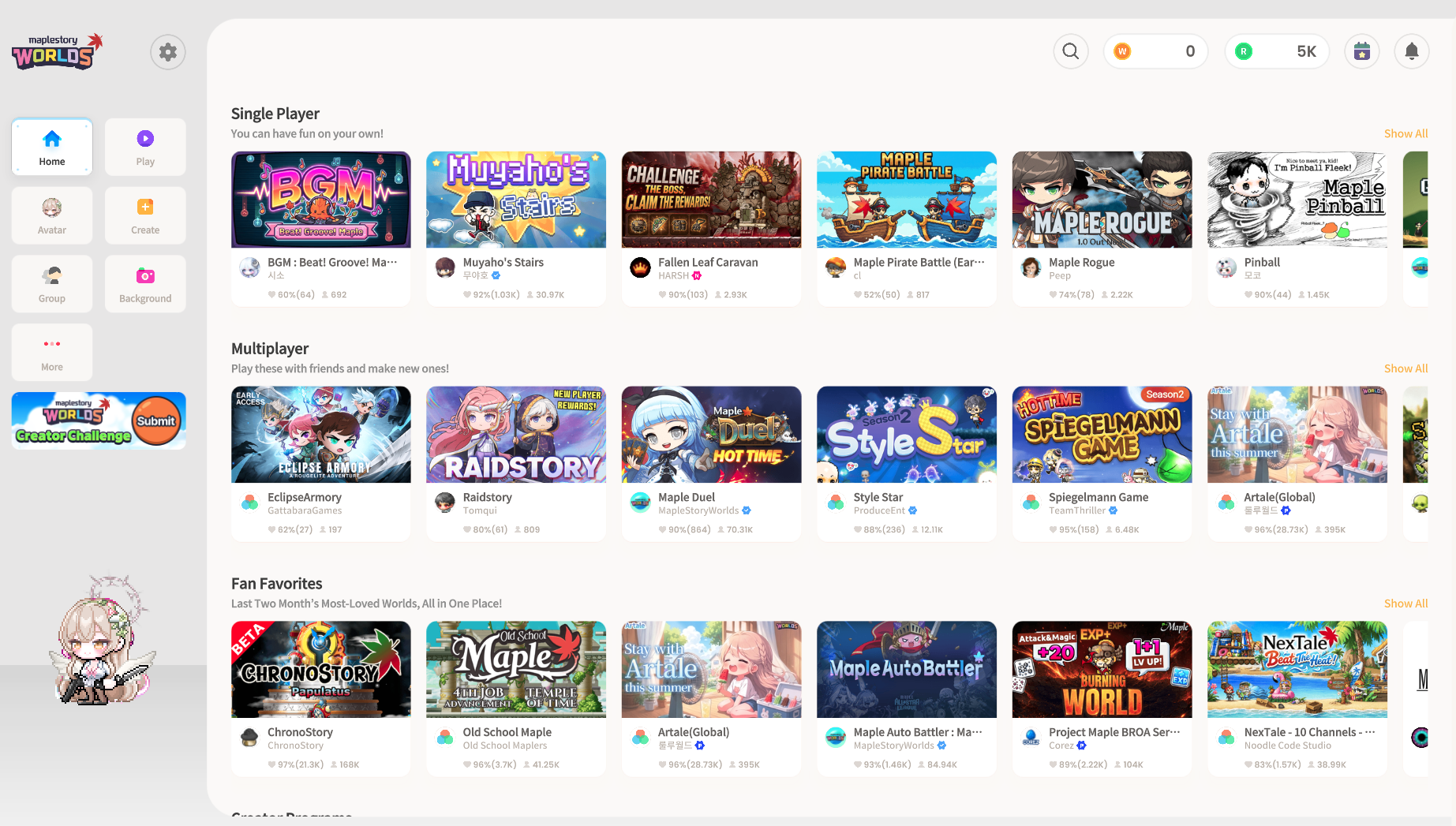
Task: Open creator name Noodle Code Studio
Action: [1287, 746]
